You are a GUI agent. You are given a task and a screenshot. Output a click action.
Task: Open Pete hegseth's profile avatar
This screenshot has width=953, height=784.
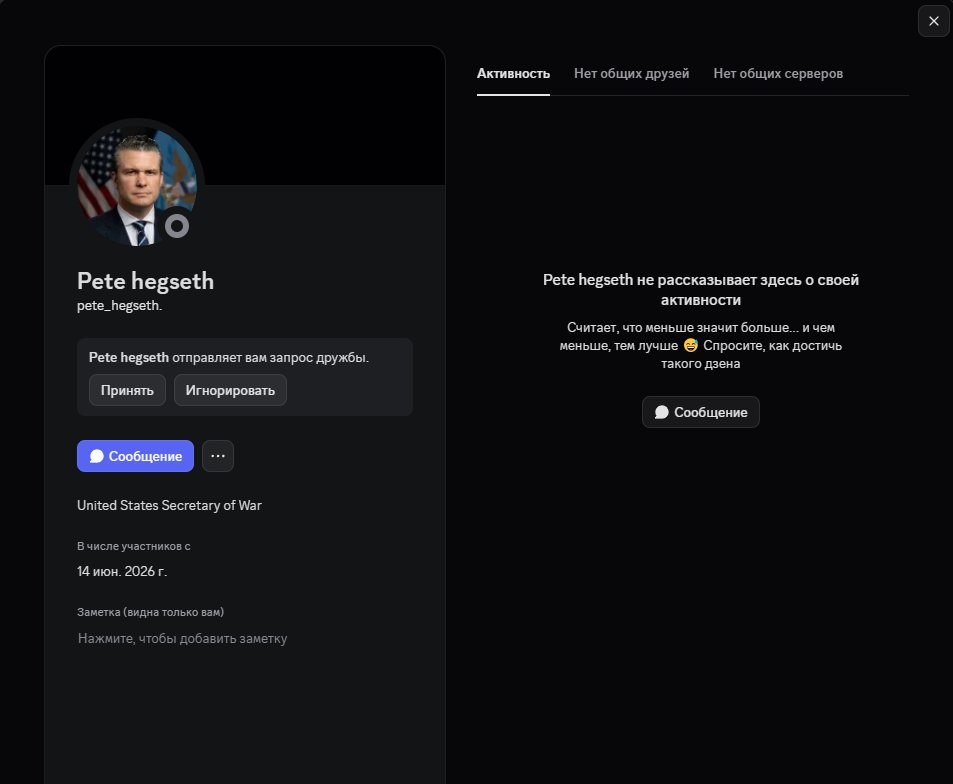137,185
